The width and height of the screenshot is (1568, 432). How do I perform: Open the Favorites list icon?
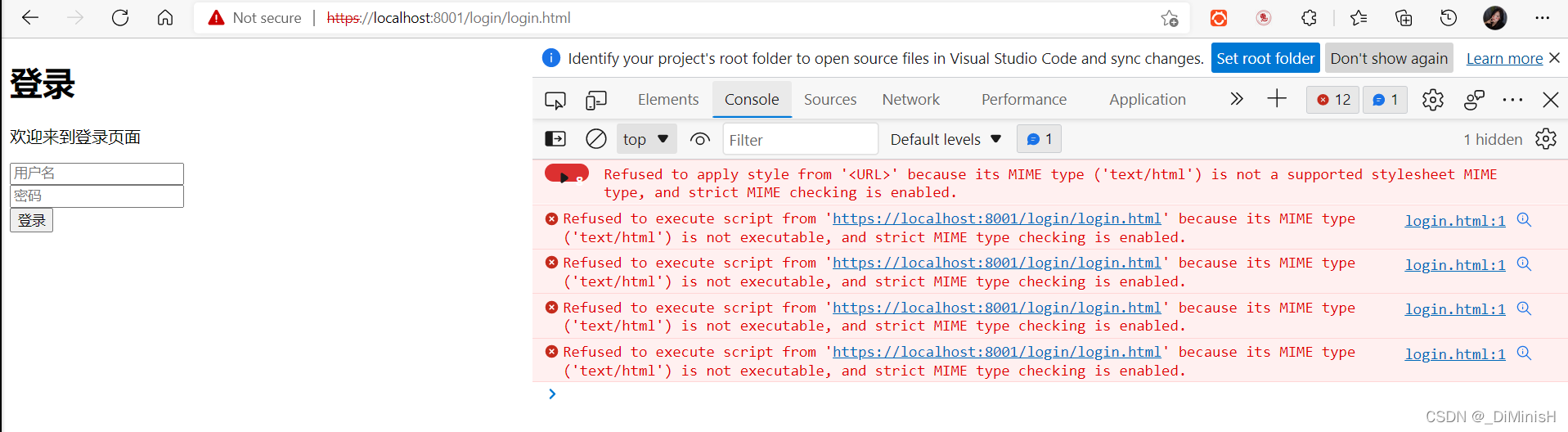(x=1359, y=18)
